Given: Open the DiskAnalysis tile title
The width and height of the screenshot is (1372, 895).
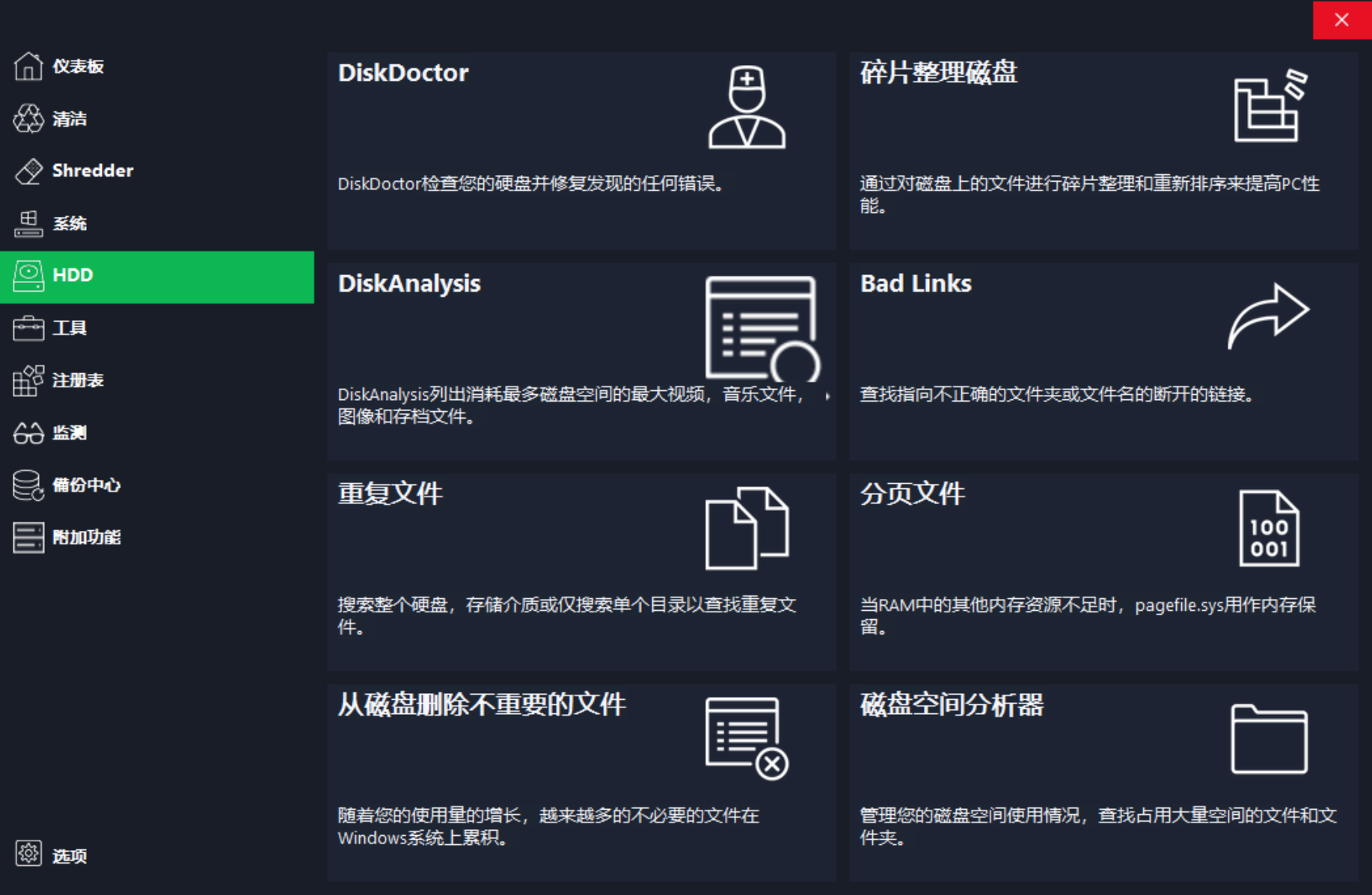Looking at the screenshot, I should tap(408, 284).
